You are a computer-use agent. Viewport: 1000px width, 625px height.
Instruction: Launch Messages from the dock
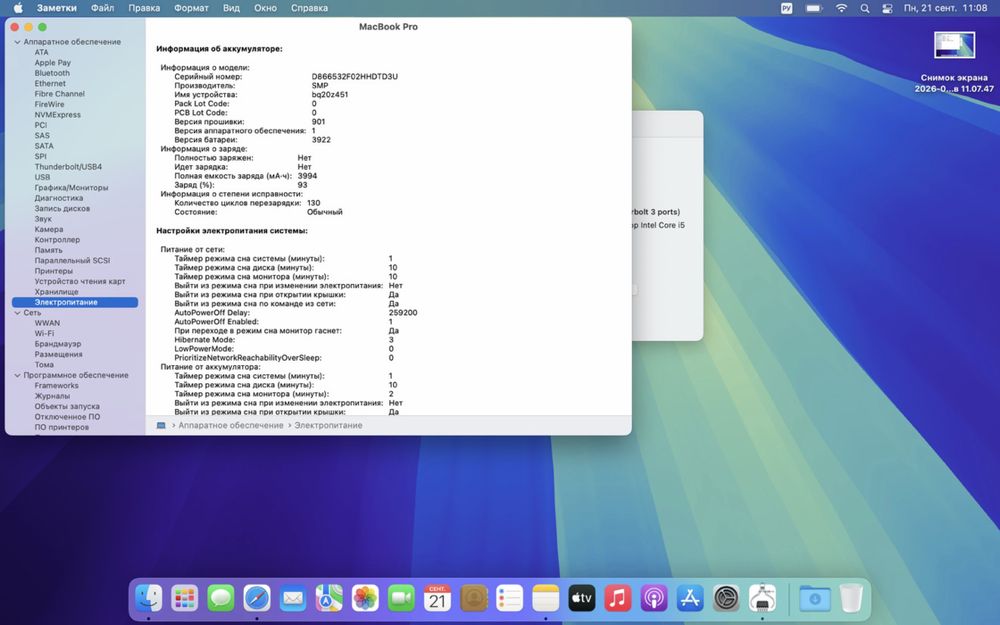pyautogui.click(x=221, y=598)
